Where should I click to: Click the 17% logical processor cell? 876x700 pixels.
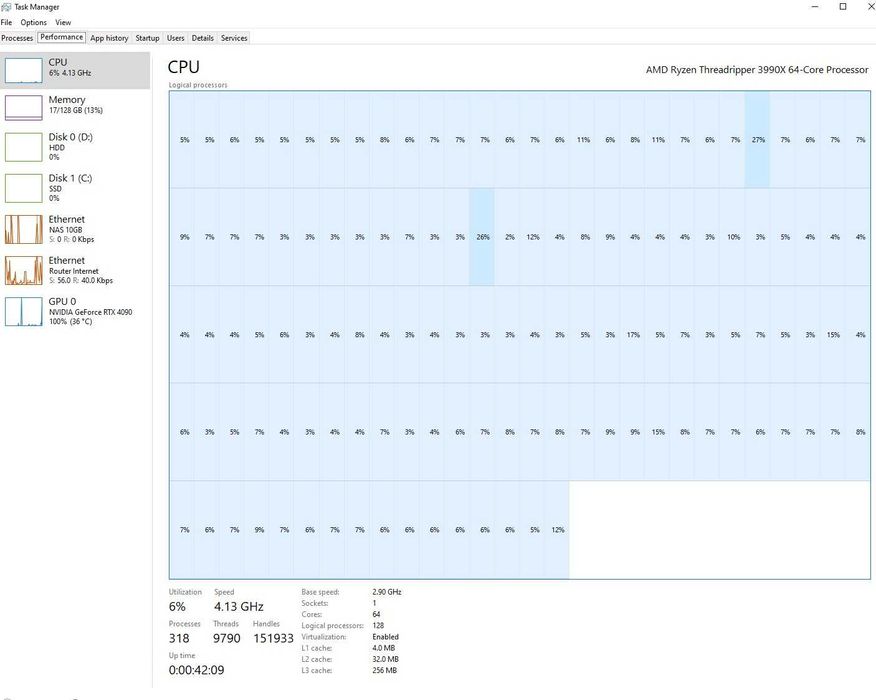pyautogui.click(x=633, y=335)
